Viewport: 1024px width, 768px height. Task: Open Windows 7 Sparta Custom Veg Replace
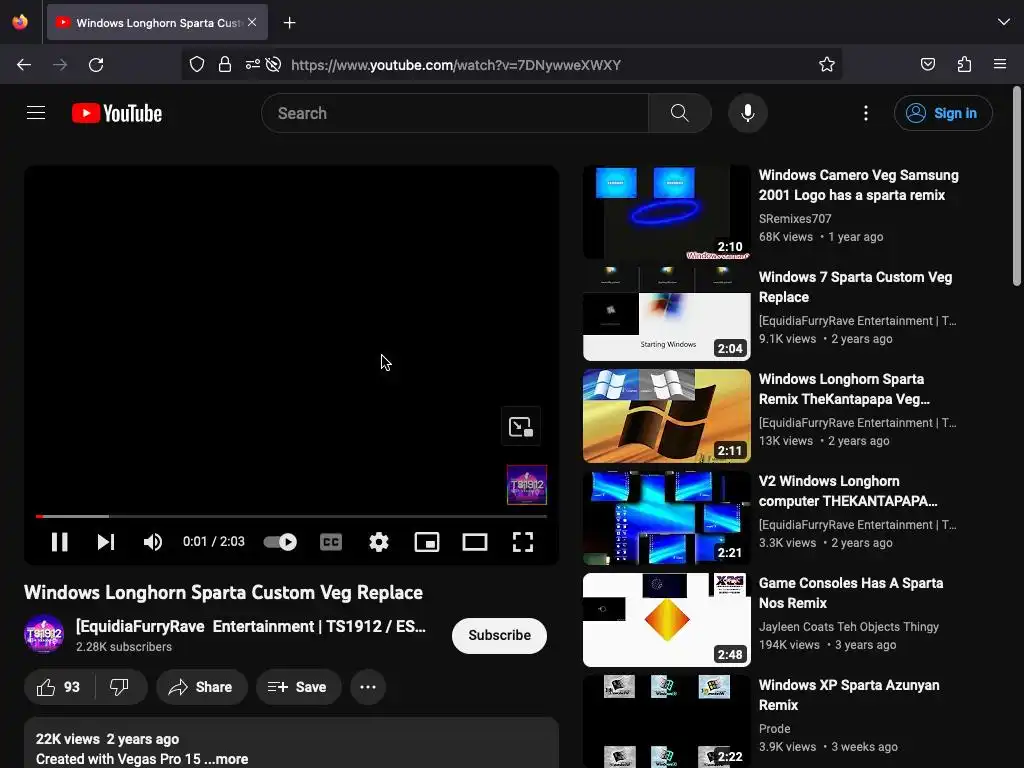(x=855, y=287)
